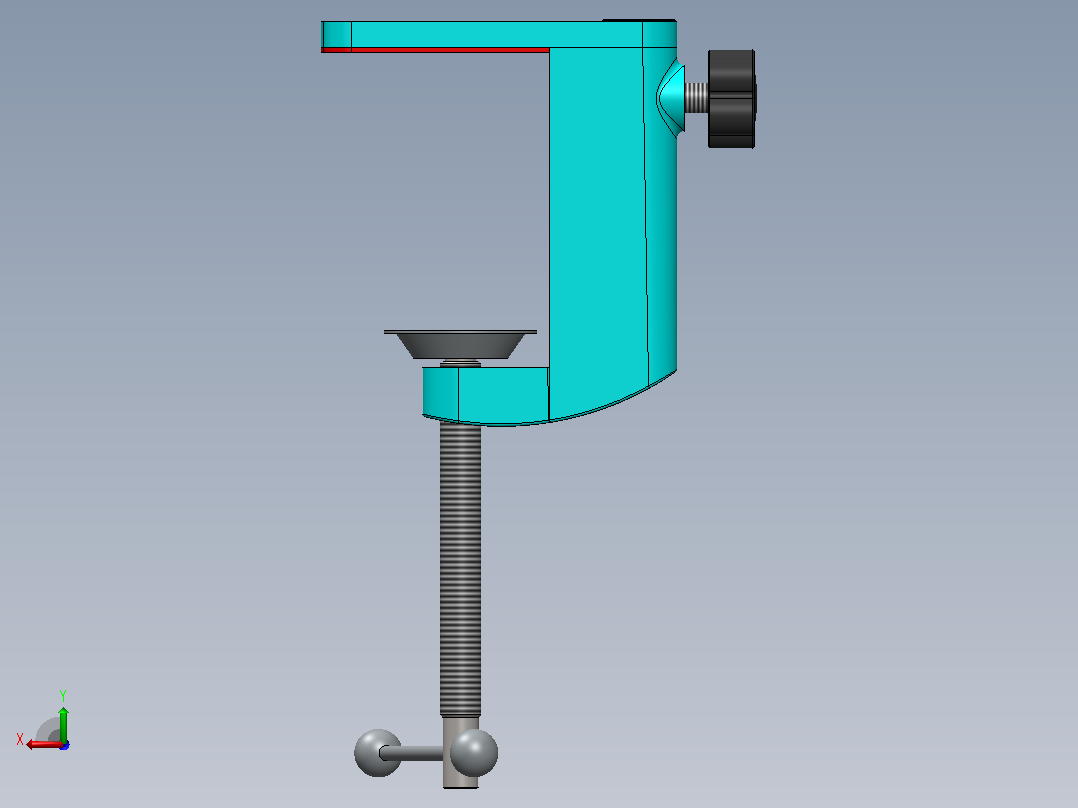Click the gray swivel pad dish

[x=460, y=345]
